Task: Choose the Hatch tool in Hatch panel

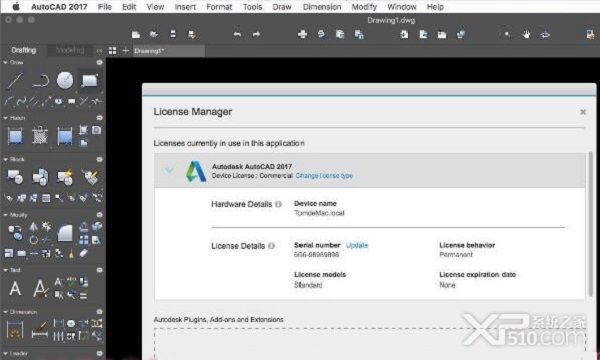Action: click(x=15, y=136)
